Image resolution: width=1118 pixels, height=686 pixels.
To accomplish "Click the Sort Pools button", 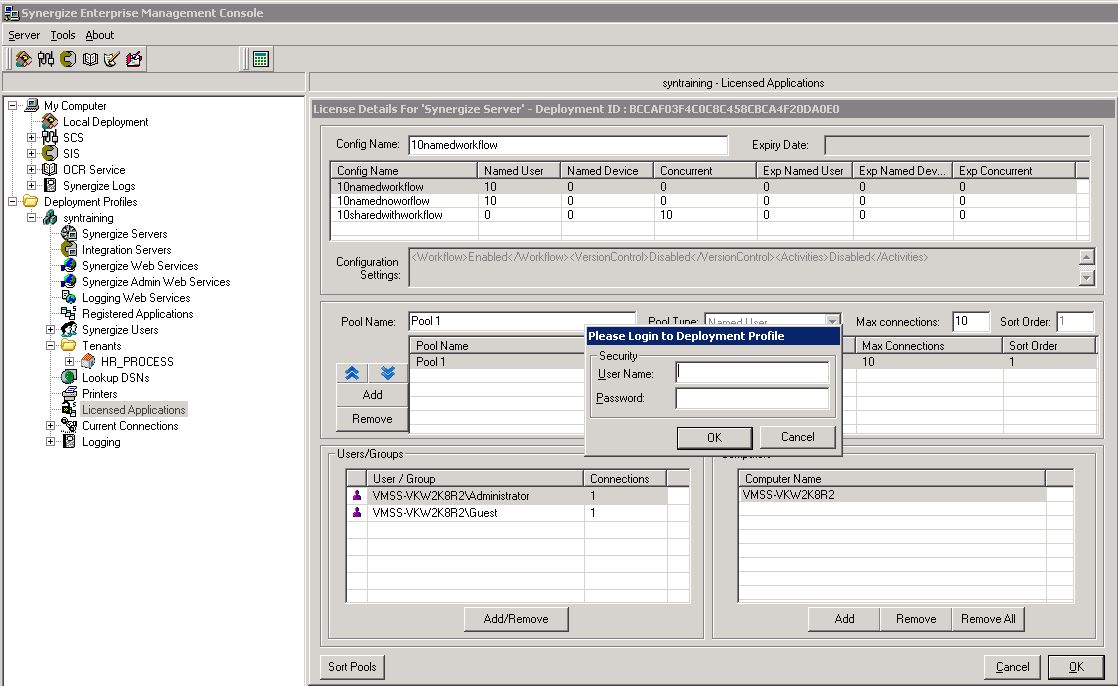I will point(352,667).
